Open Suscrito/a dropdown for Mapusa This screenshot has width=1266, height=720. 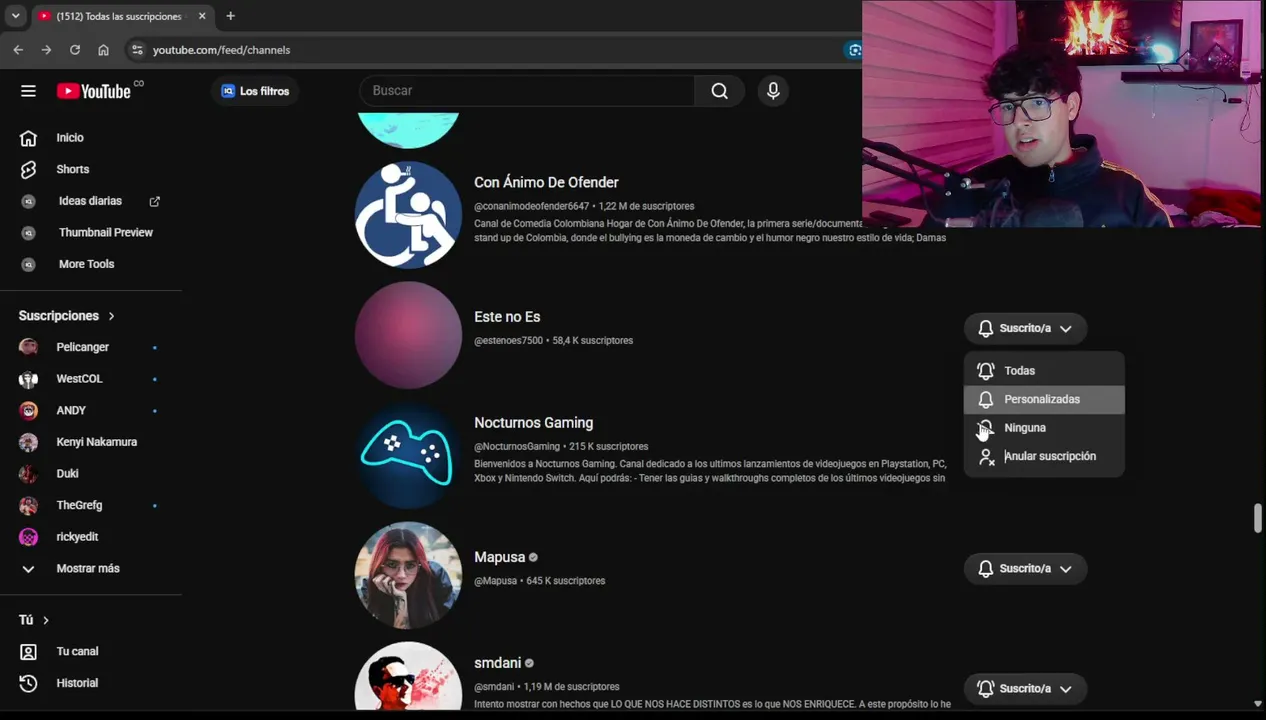pos(1025,568)
